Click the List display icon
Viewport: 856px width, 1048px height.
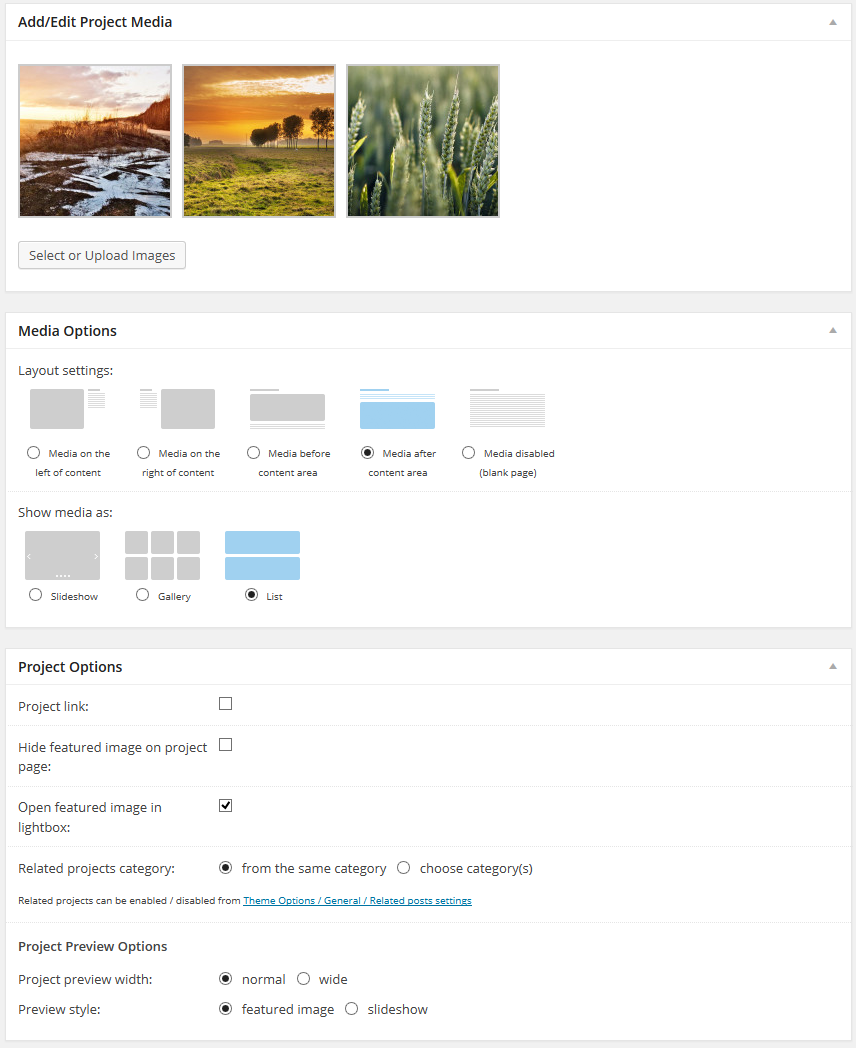(262, 555)
